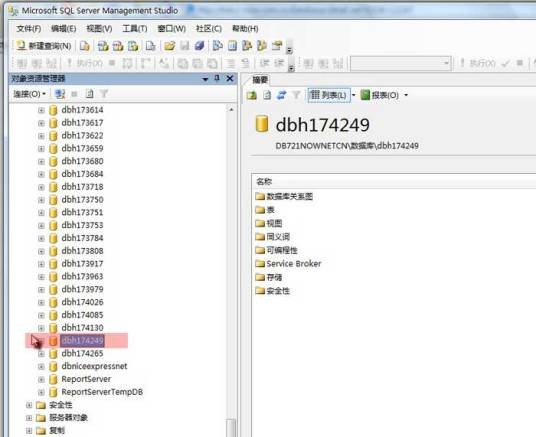Click the Up one level icon in Summary toolbar
Image resolution: width=536 pixels, height=437 pixels.
tap(252, 95)
